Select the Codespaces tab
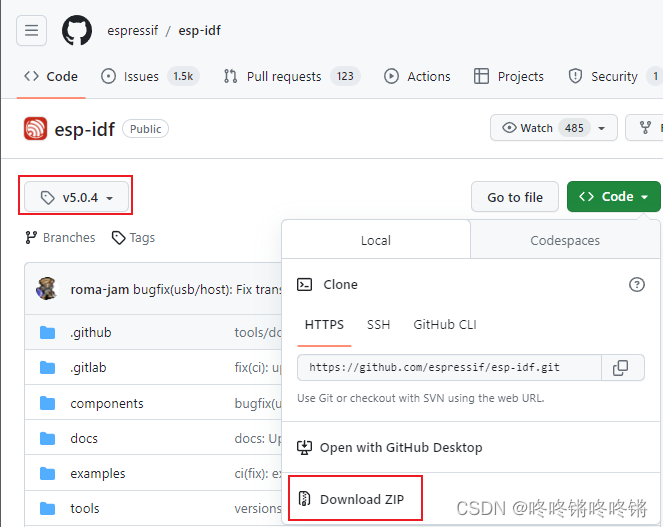 pyautogui.click(x=565, y=240)
